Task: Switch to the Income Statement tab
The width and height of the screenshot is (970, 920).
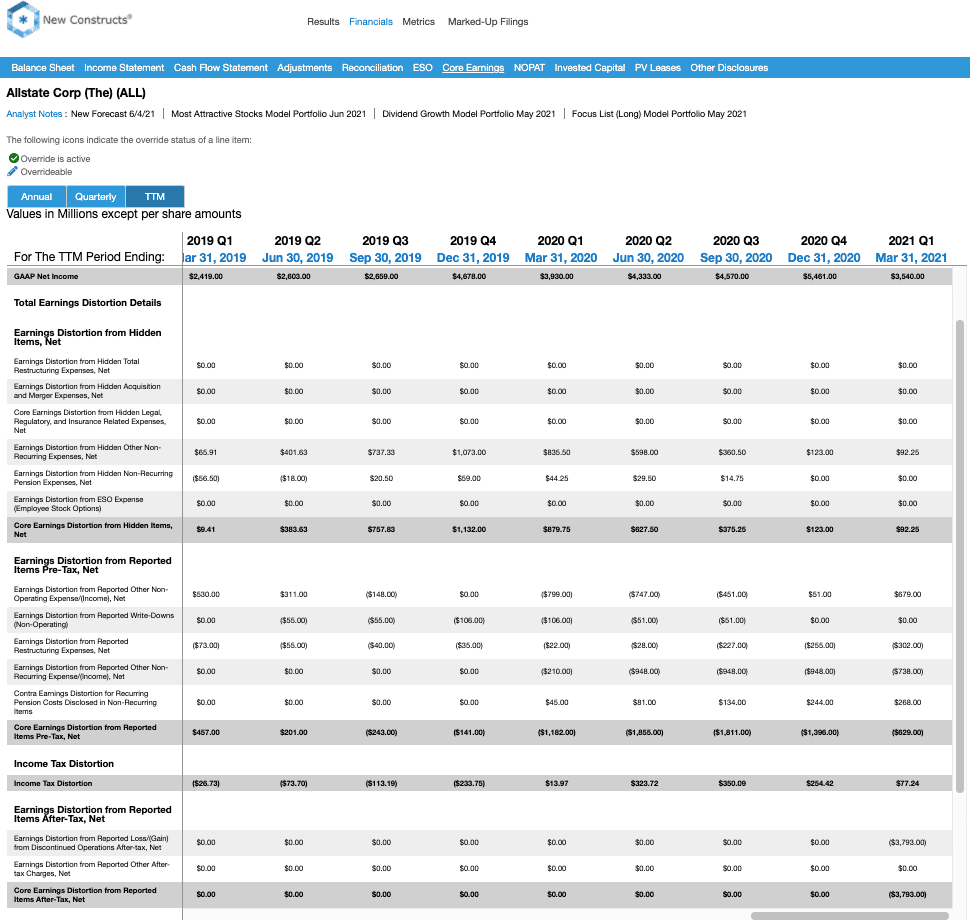Action: pyautogui.click(x=124, y=68)
